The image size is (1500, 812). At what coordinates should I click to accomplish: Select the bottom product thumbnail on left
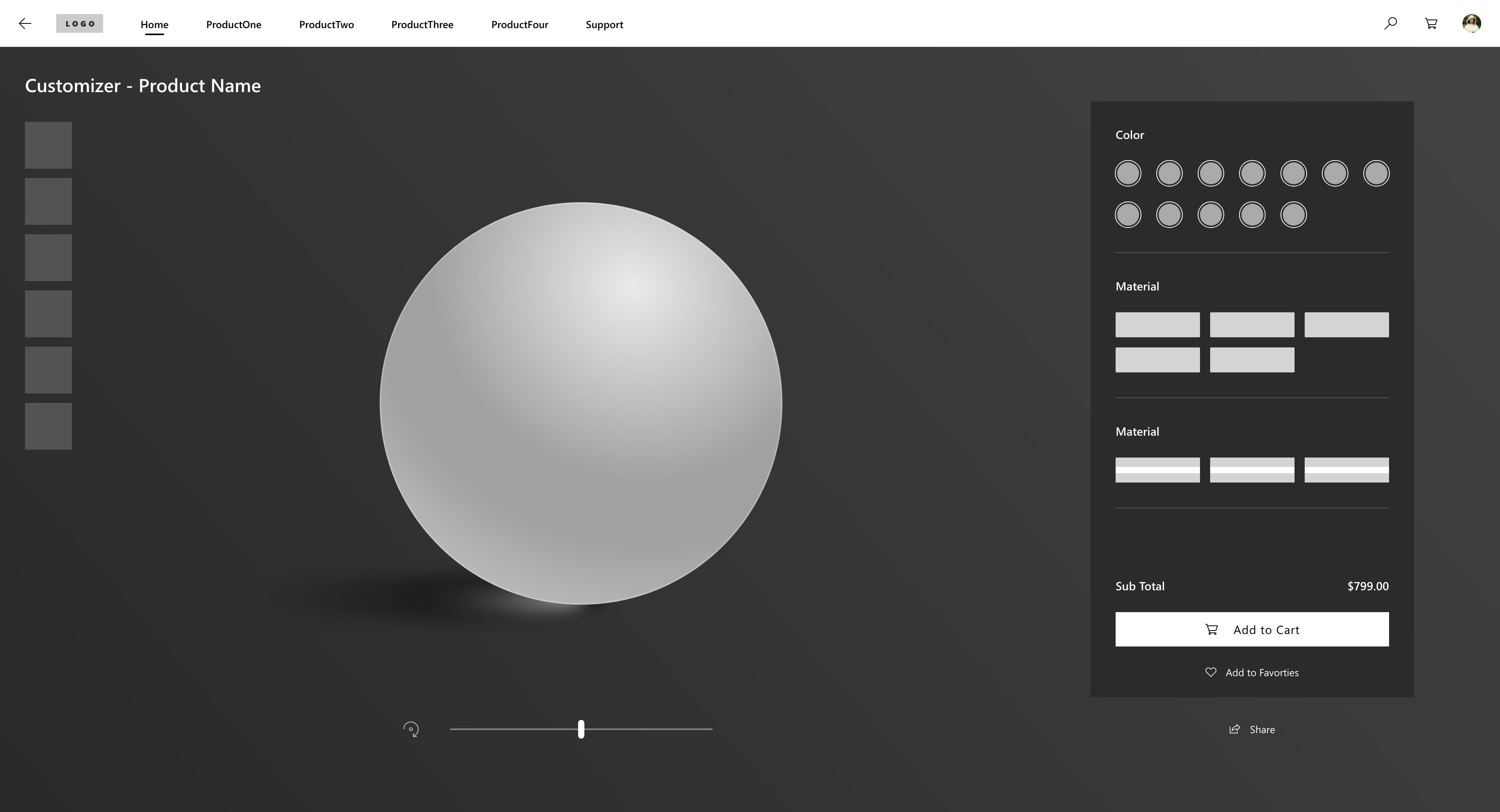click(x=48, y=426)
